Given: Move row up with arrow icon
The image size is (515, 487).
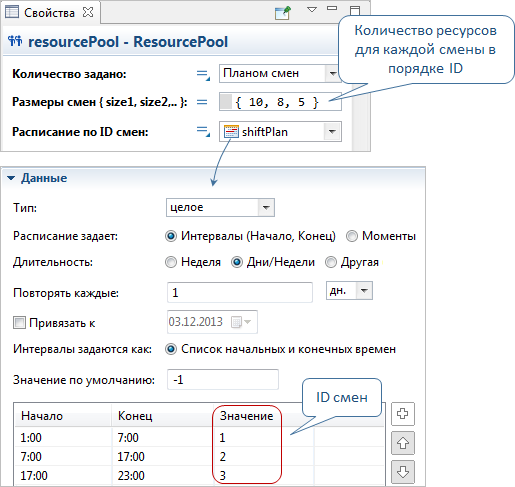Looking at the screenshot, I should (403, 443).
